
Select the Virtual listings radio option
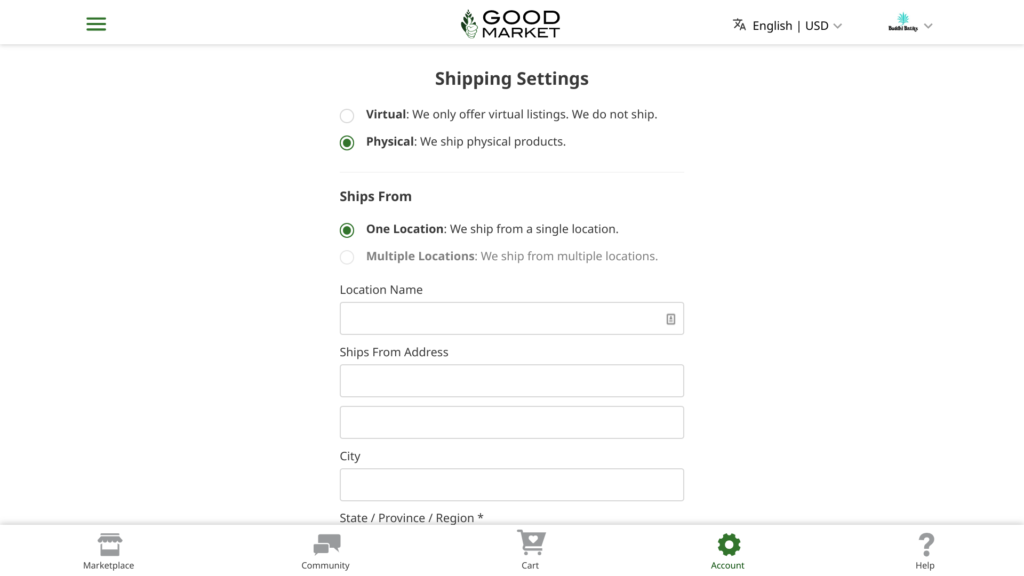pyautogui.click(x=347, y=115)
